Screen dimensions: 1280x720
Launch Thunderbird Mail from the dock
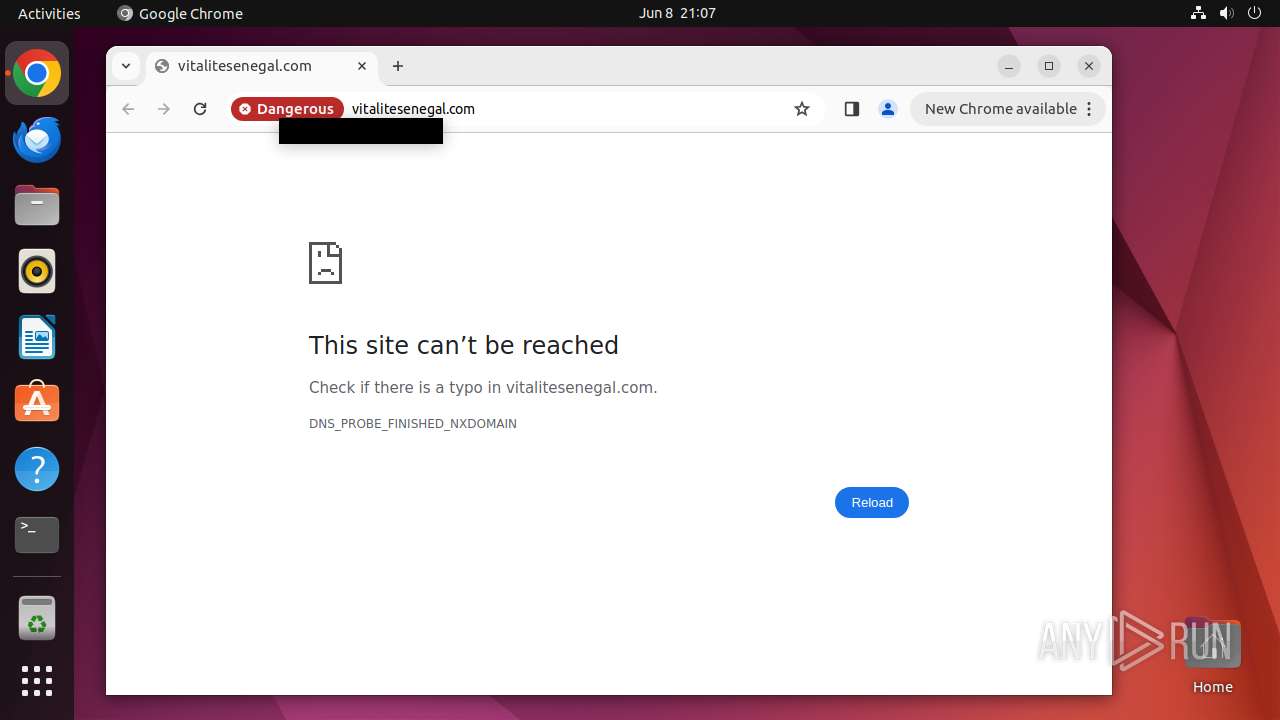point(37,139)
